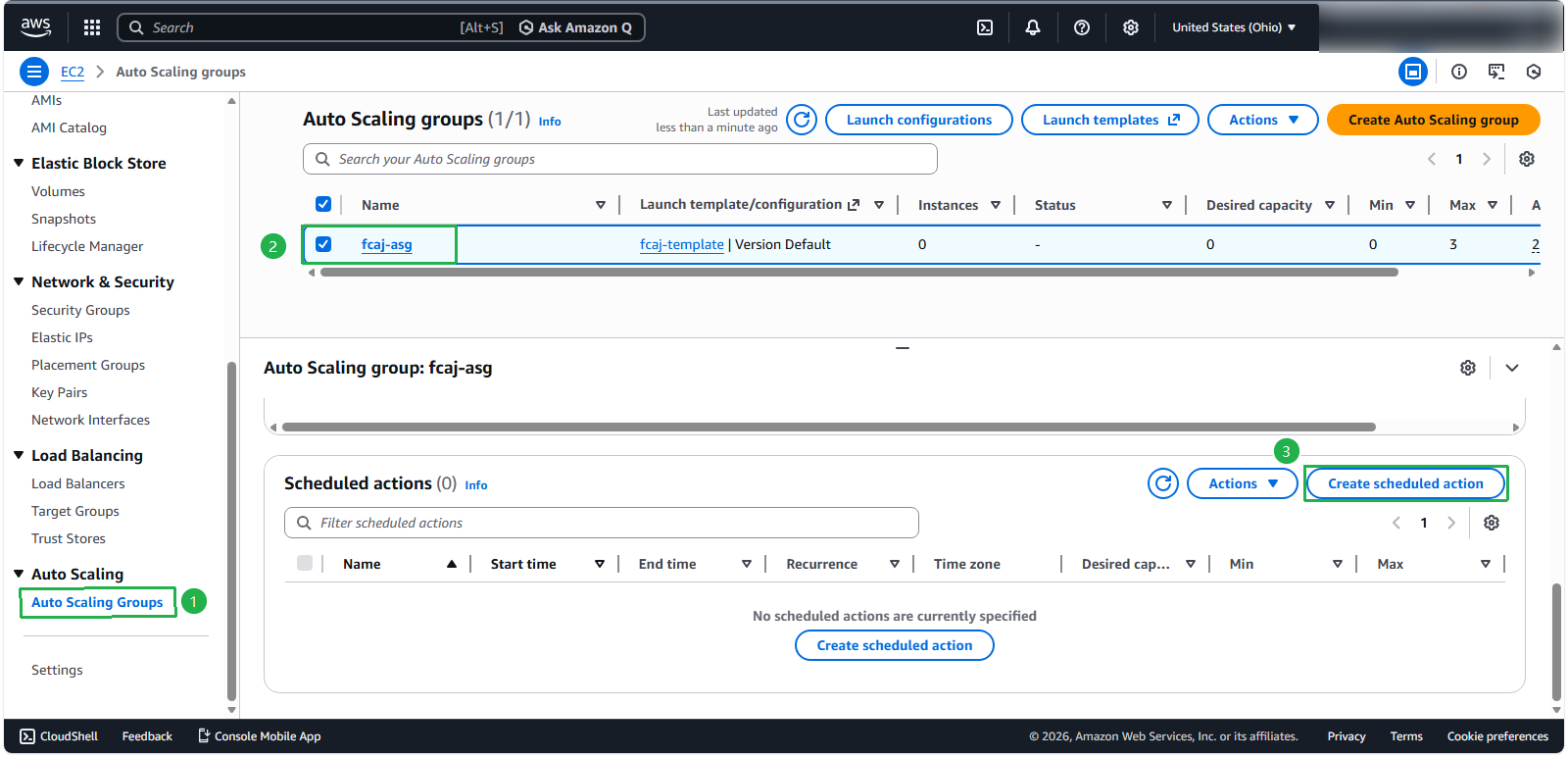This screenshot has width=1568, height=757.
Task: Click the split panel resize handle
Action: coord(903,347)
